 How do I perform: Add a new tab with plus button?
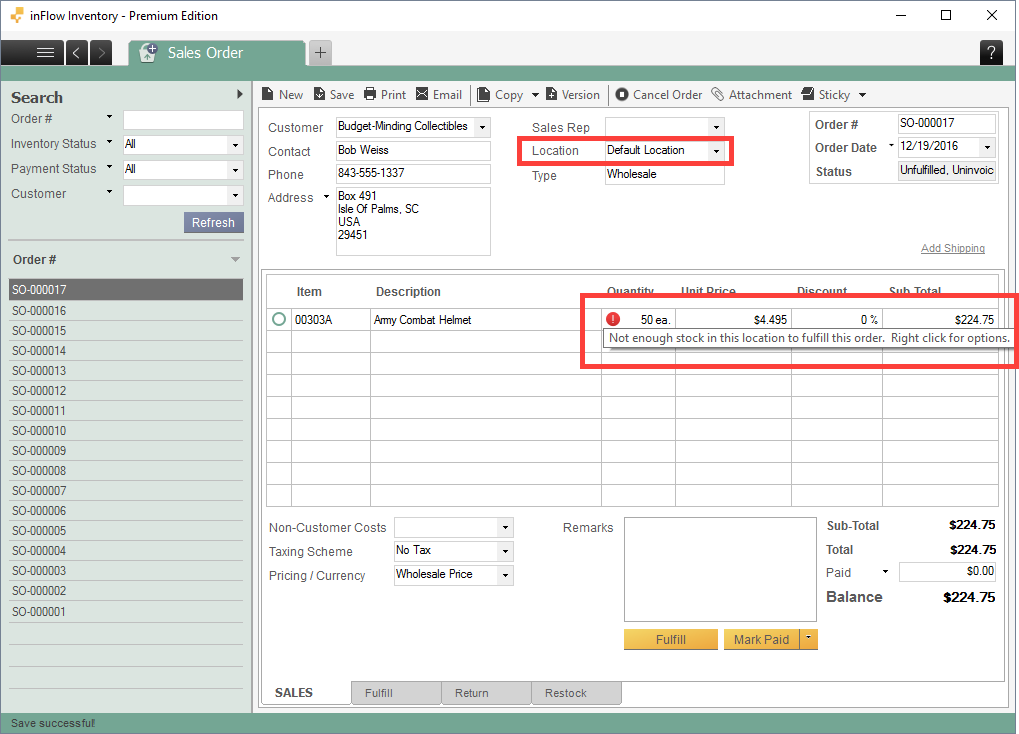click(320, 53)
